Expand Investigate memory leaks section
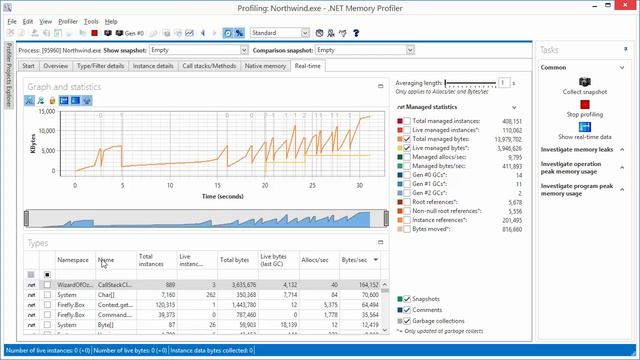Screen dimensions: 640x360 622,150
